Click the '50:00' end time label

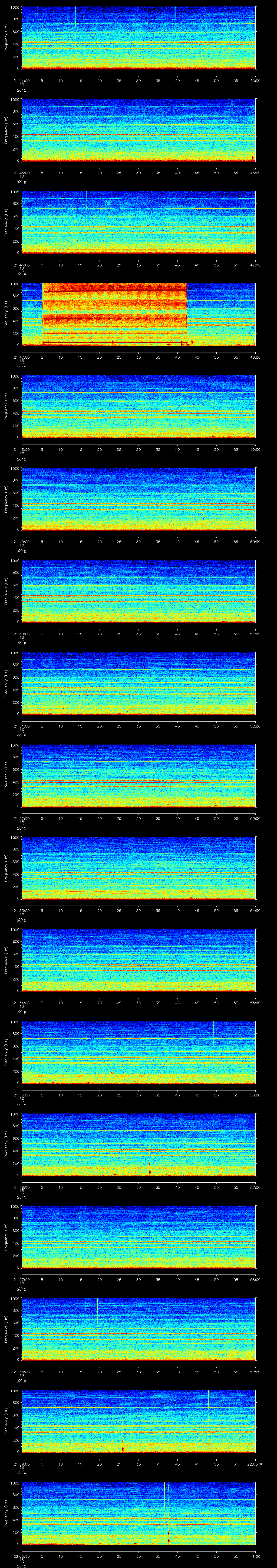255,542
